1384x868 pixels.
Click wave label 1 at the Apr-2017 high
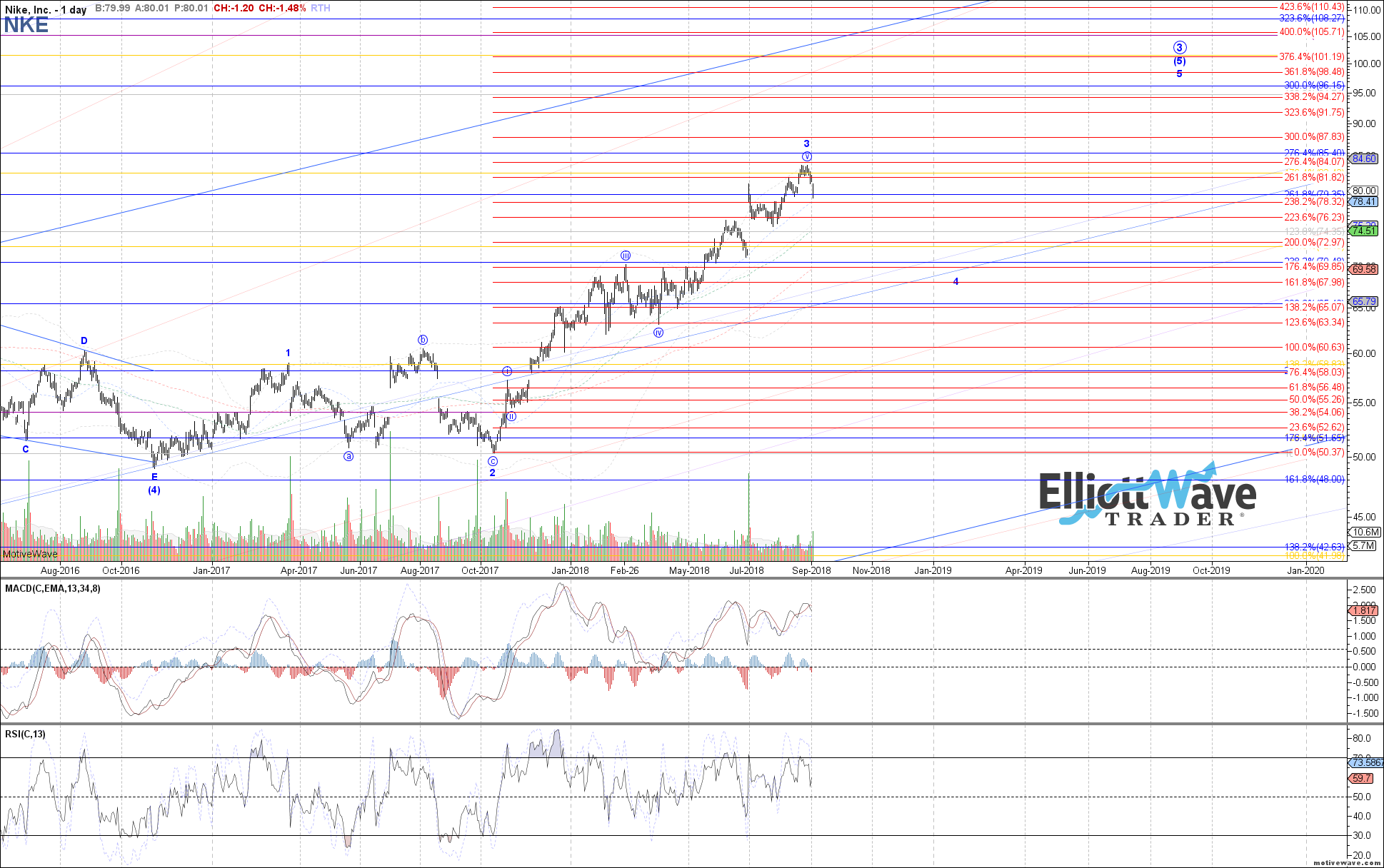289,353
